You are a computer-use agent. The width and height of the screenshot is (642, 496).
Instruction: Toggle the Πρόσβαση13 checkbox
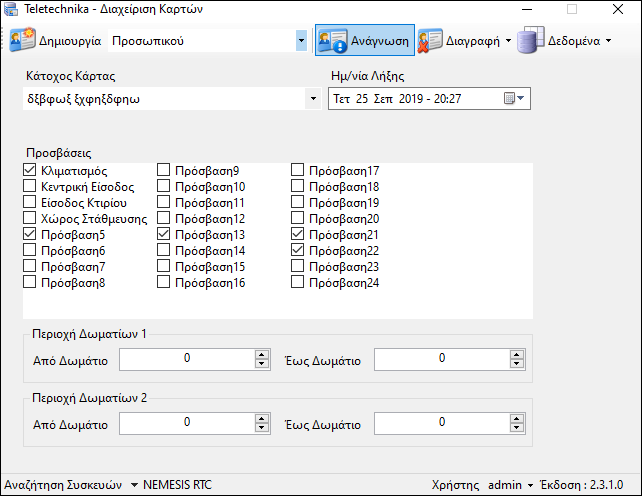(163, 234)
